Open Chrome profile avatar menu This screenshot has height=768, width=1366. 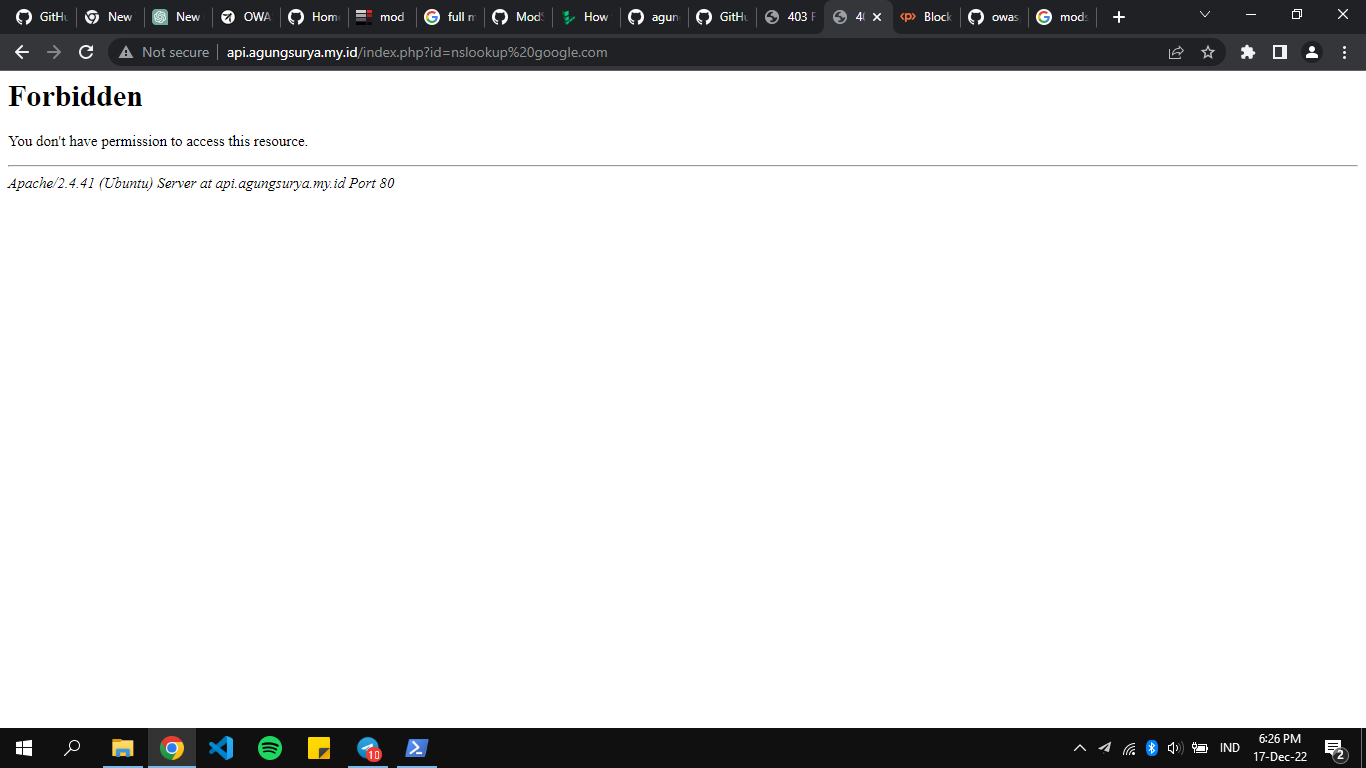coord(1312,52)
